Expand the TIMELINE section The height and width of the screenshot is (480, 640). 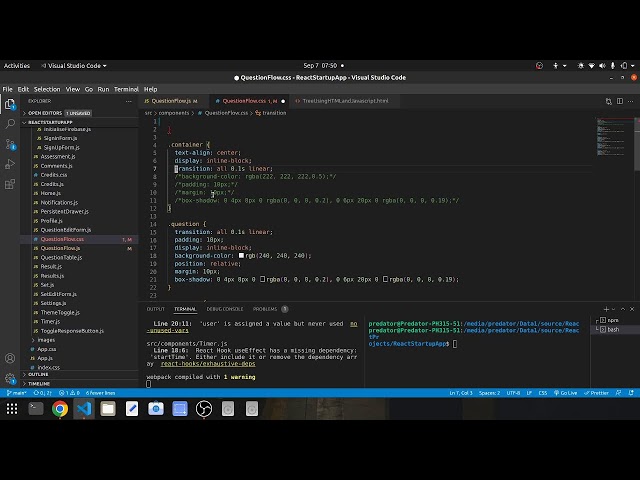click(x=79, y=384)
